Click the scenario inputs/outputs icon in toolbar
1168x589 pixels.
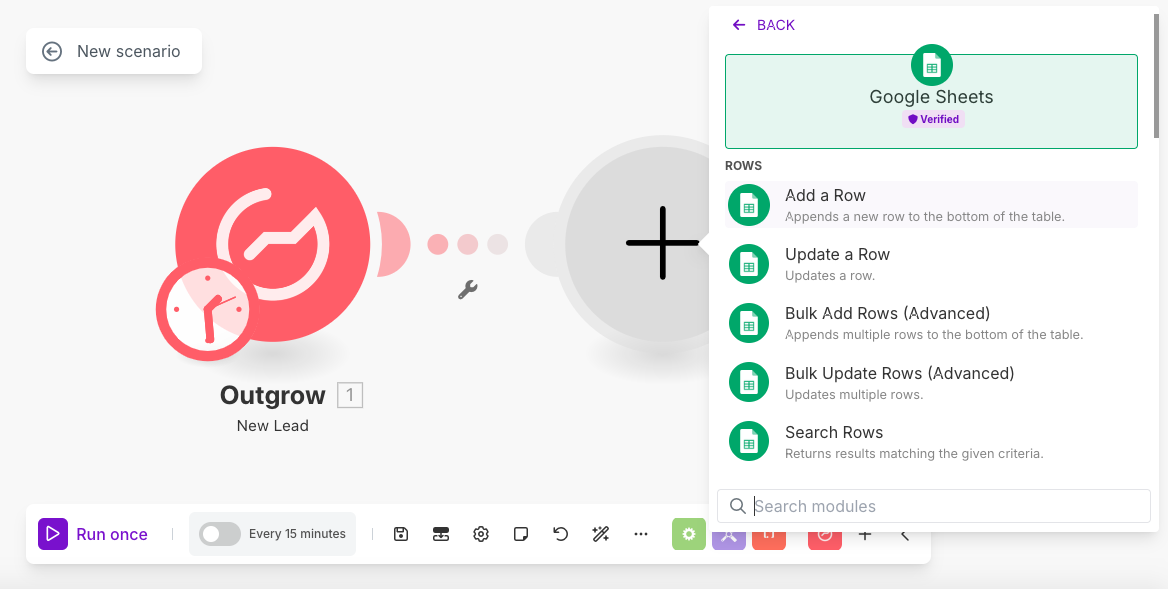coord(441,534)
